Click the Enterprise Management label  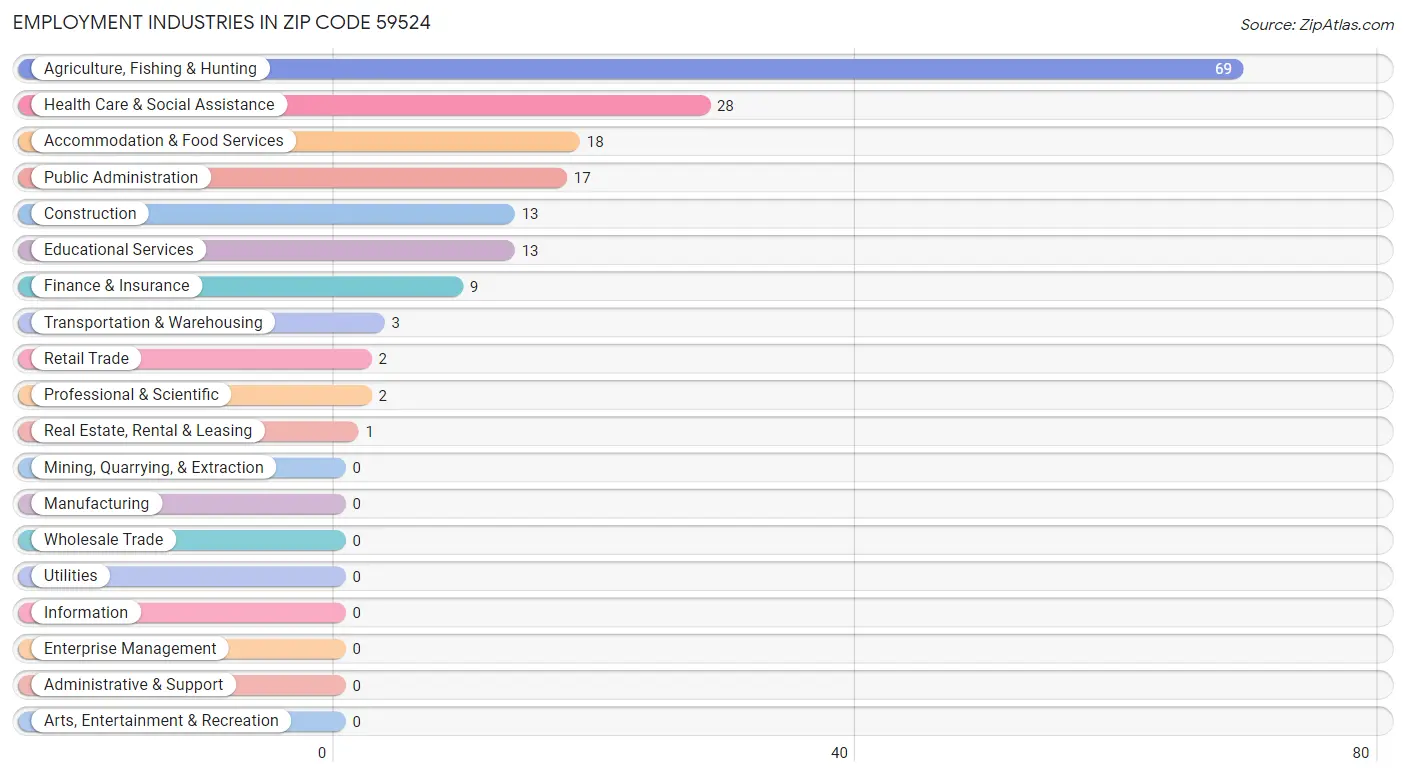[130, 649]
